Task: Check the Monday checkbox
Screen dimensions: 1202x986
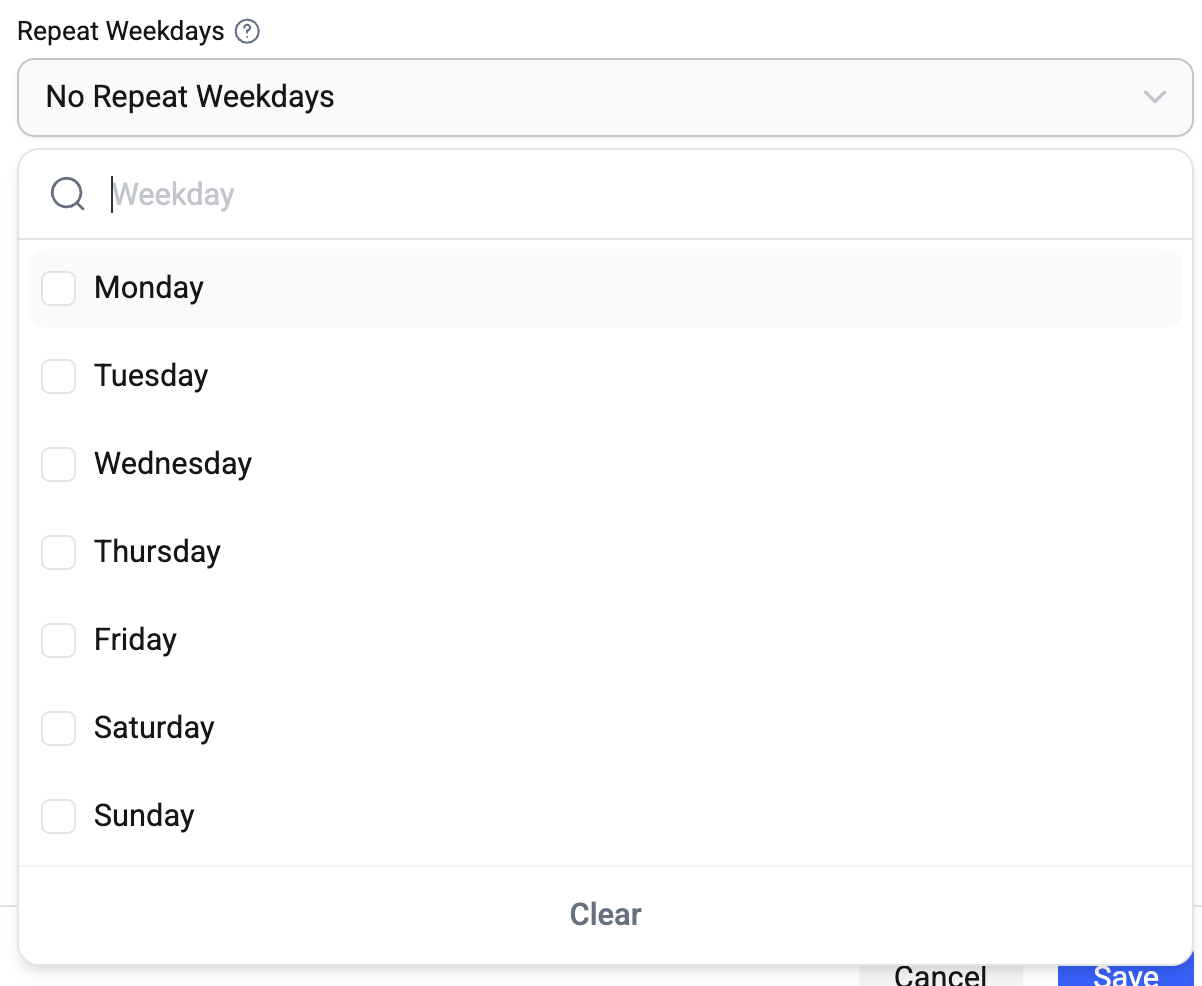Action: pyautogui.click(x=59, y=289)
